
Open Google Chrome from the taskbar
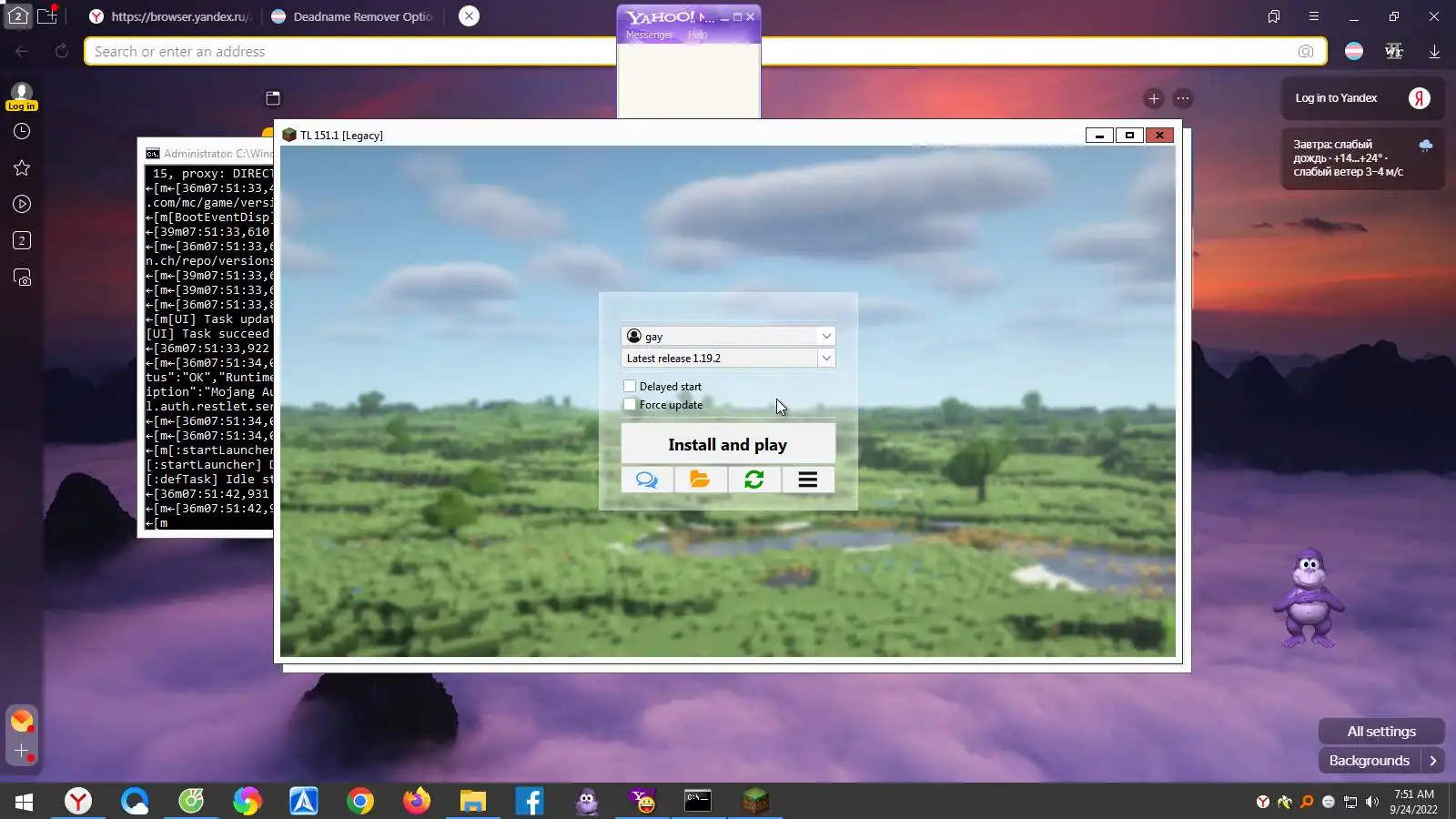360,801
